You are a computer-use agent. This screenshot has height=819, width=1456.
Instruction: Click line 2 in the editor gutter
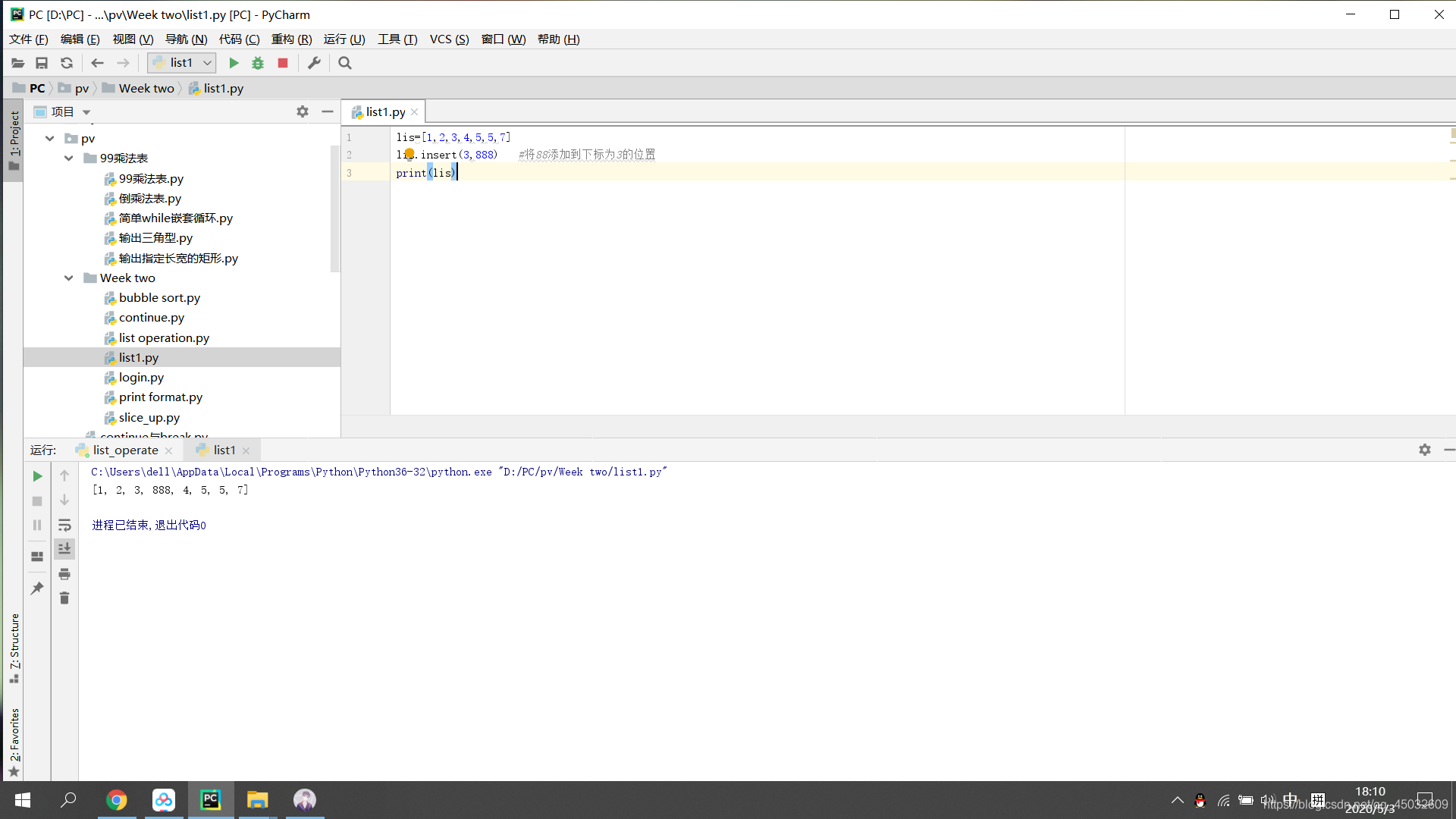pos(350,155)
